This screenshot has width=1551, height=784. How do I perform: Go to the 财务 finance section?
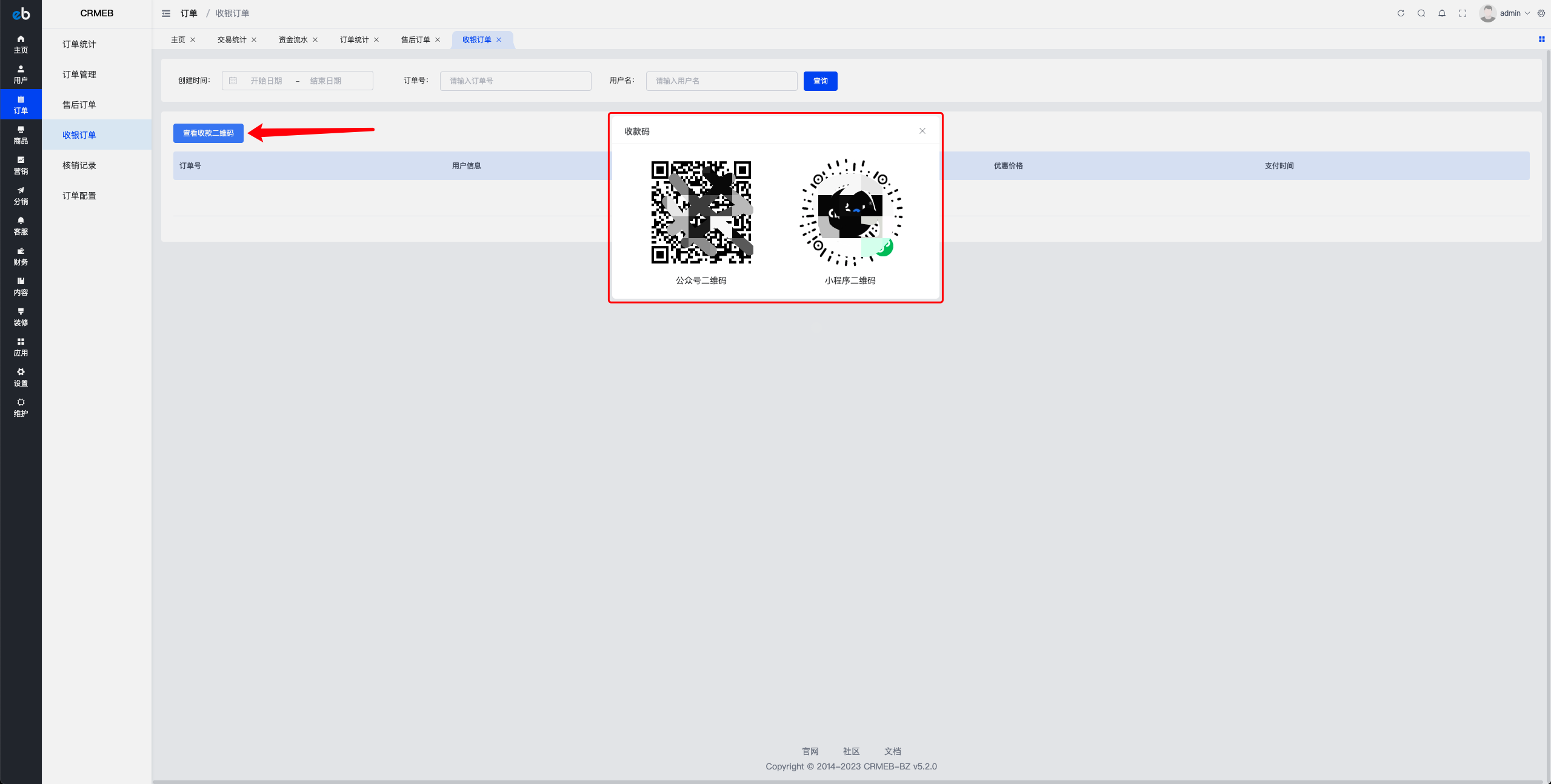(x=21, y=256)
